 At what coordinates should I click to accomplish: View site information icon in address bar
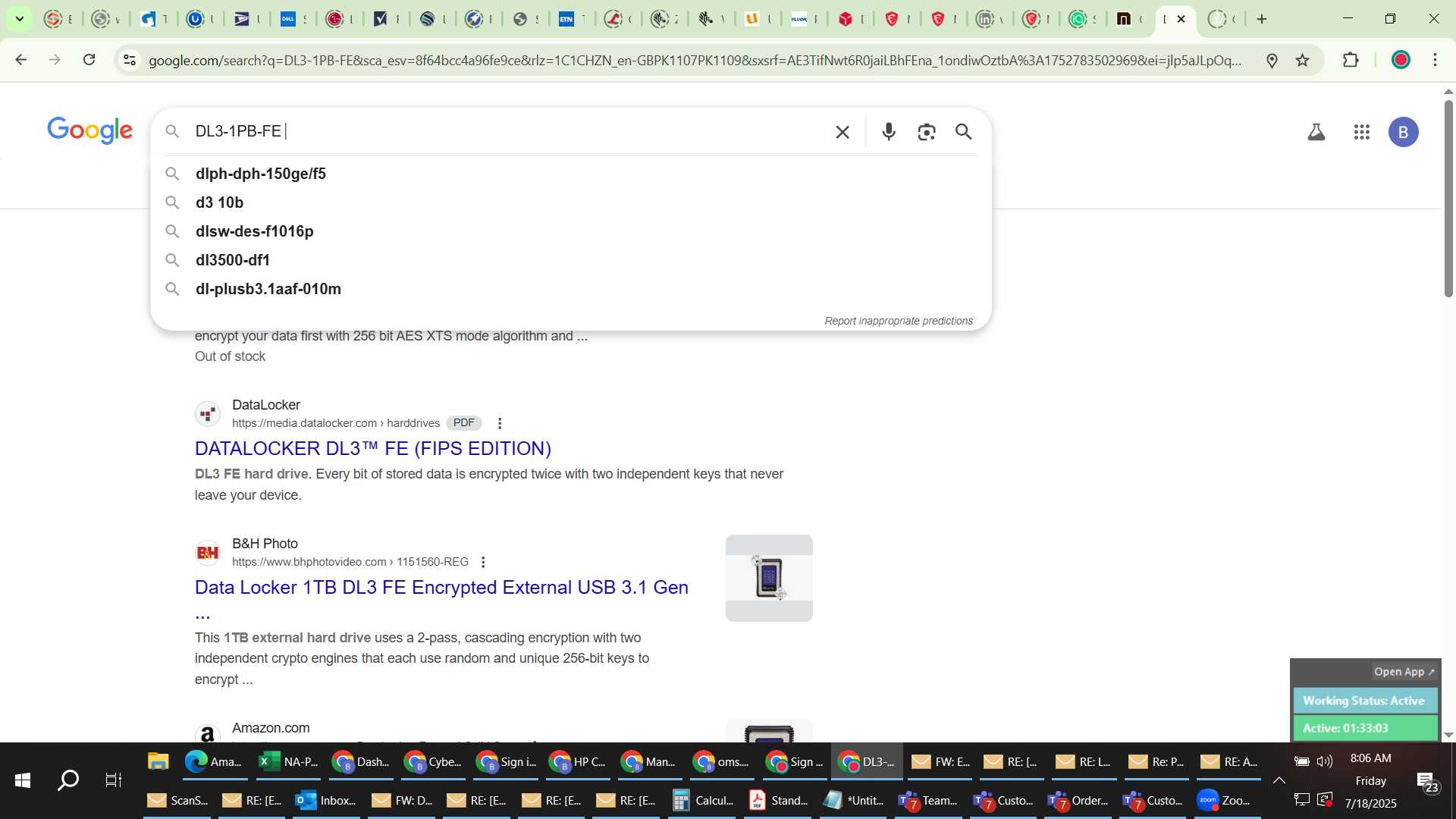130,60
